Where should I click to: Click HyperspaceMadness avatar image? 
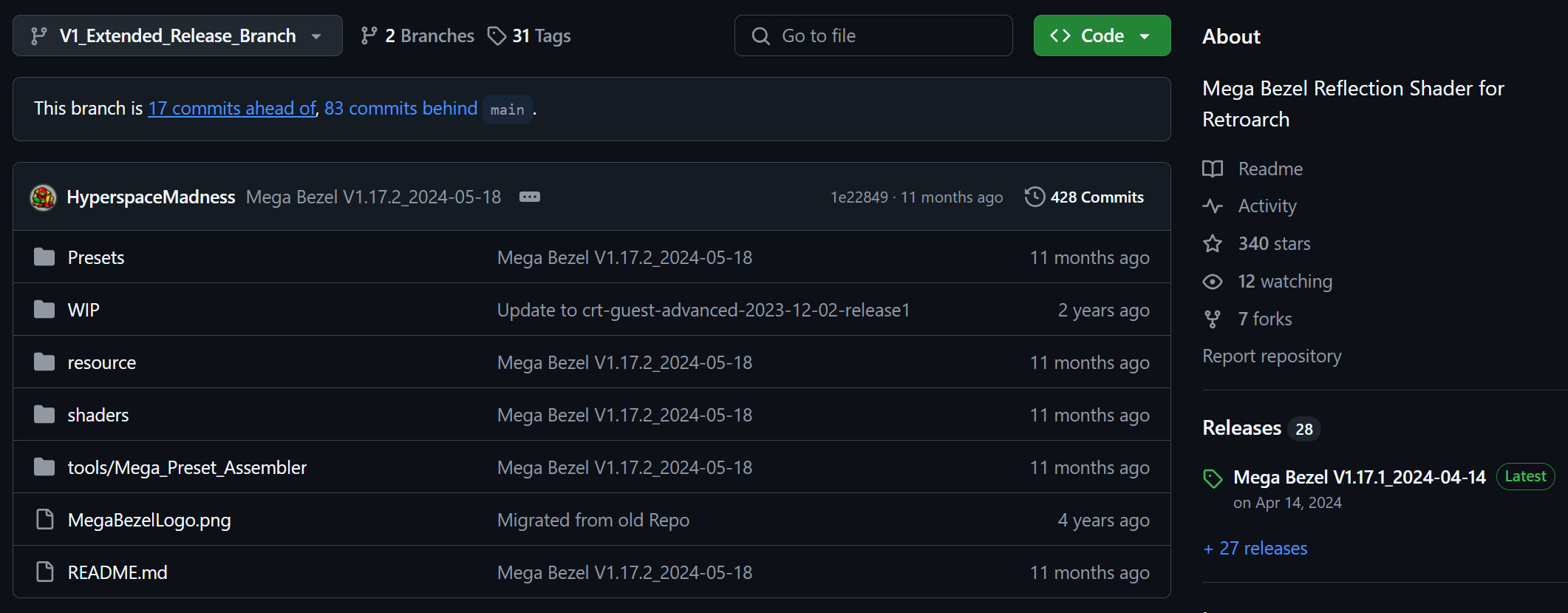[44, 197]
